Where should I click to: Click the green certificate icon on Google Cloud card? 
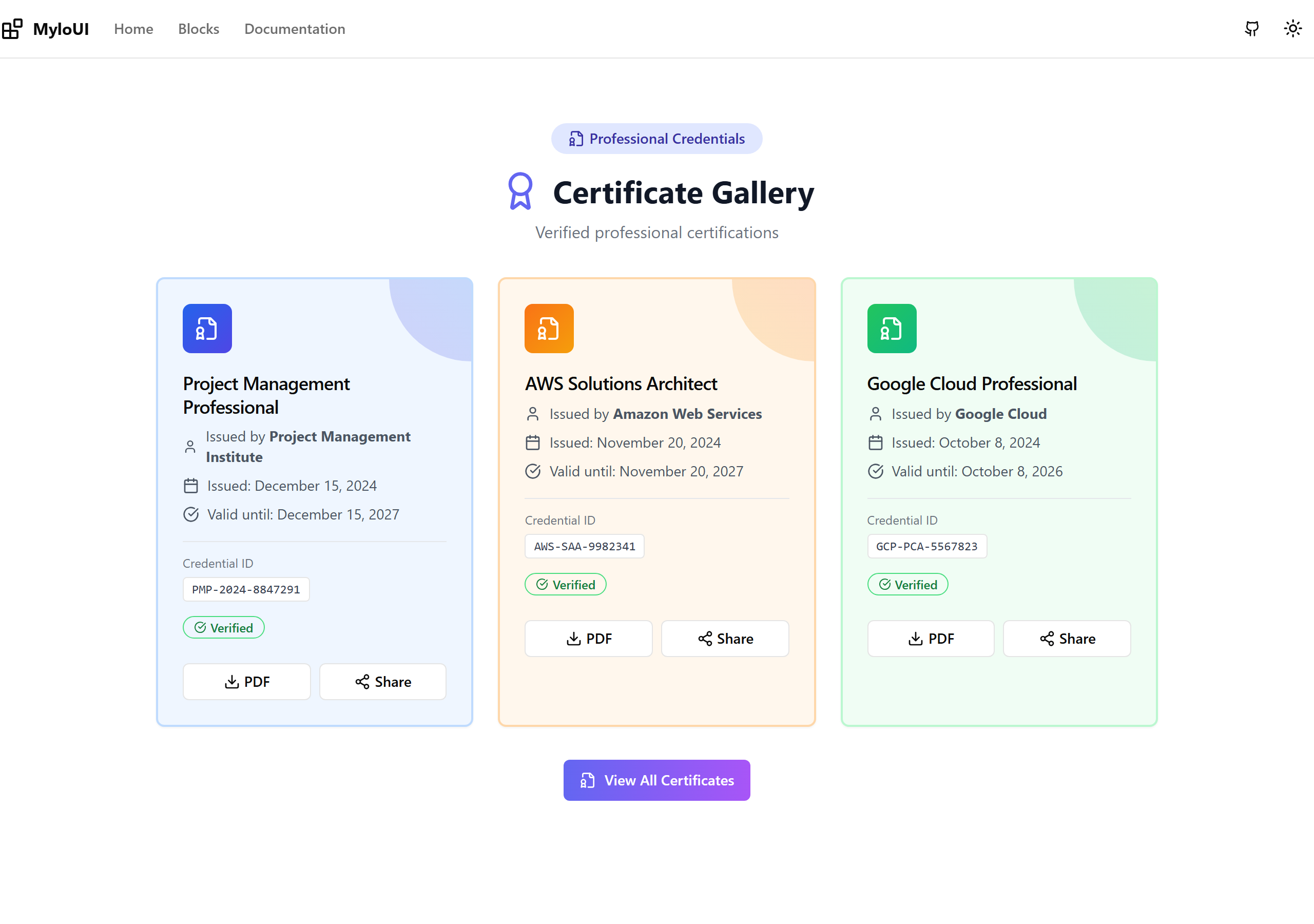pyautogui.click(x=892, y=329)
